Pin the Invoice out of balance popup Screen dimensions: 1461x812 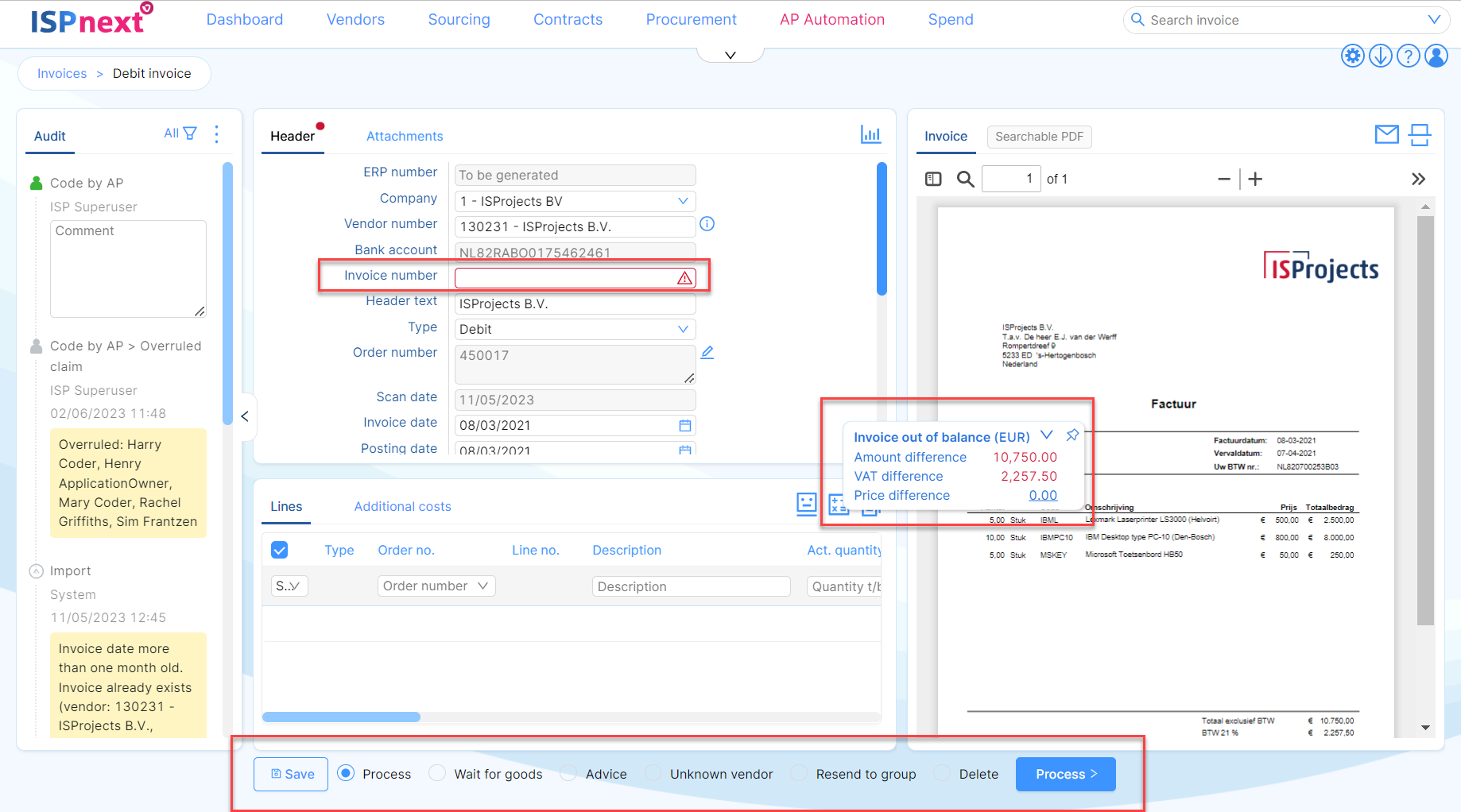click(1072, 435)
